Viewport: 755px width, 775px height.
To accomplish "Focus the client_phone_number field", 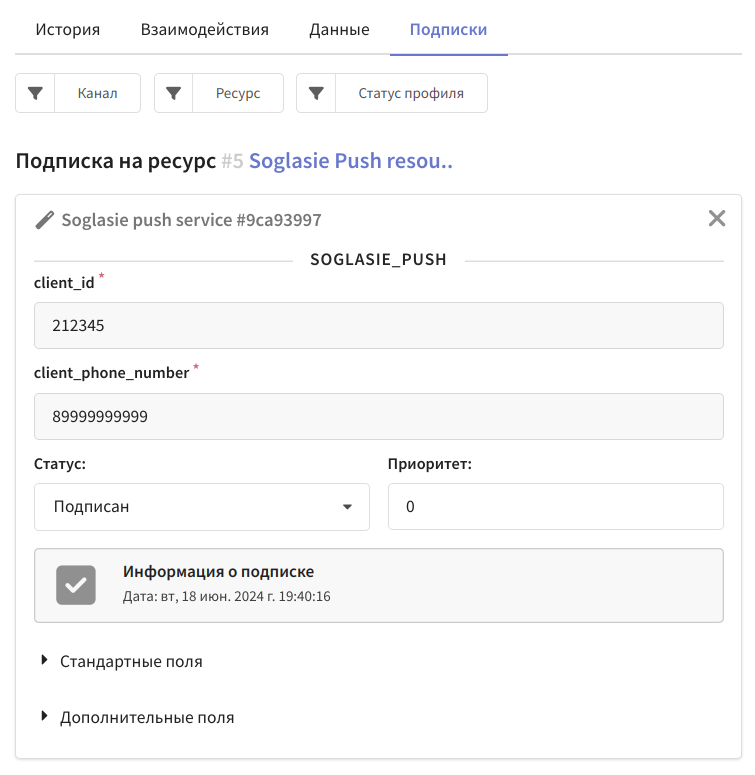I will [378, 416].
